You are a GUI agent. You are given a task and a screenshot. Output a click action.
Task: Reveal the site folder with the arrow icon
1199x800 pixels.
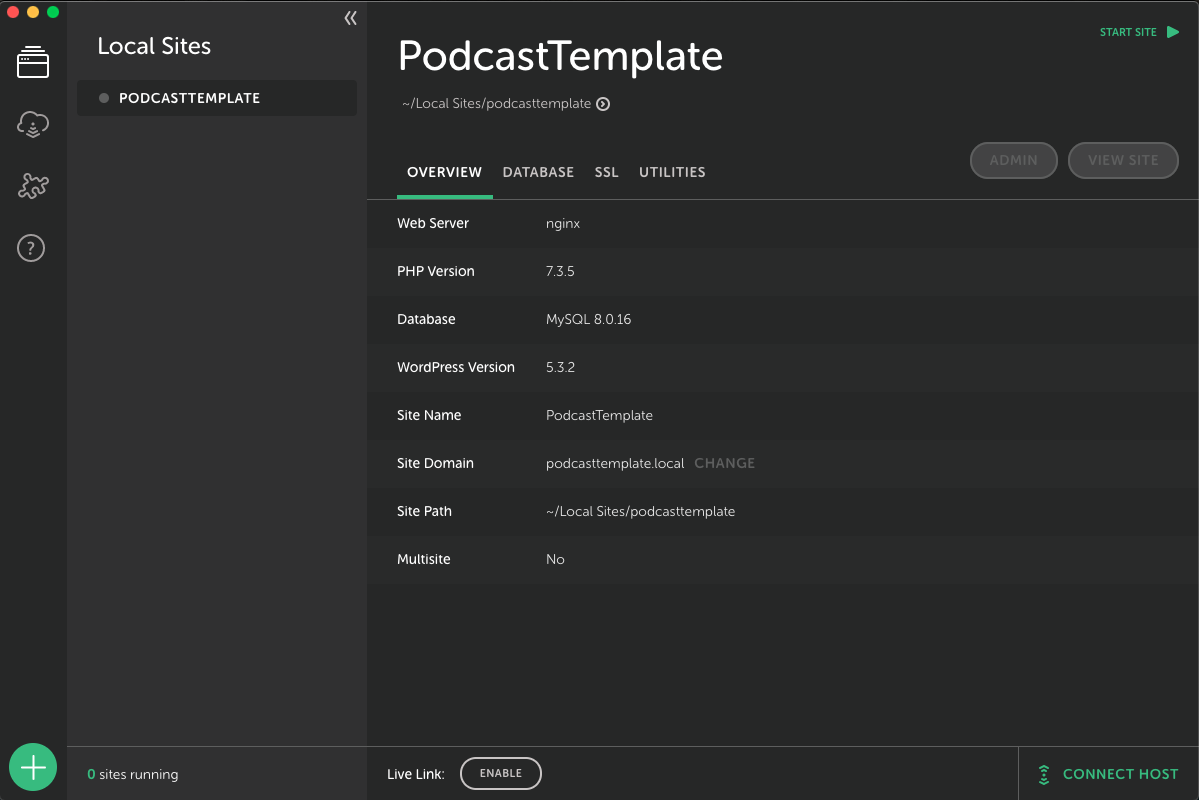[x=603, y=104]
